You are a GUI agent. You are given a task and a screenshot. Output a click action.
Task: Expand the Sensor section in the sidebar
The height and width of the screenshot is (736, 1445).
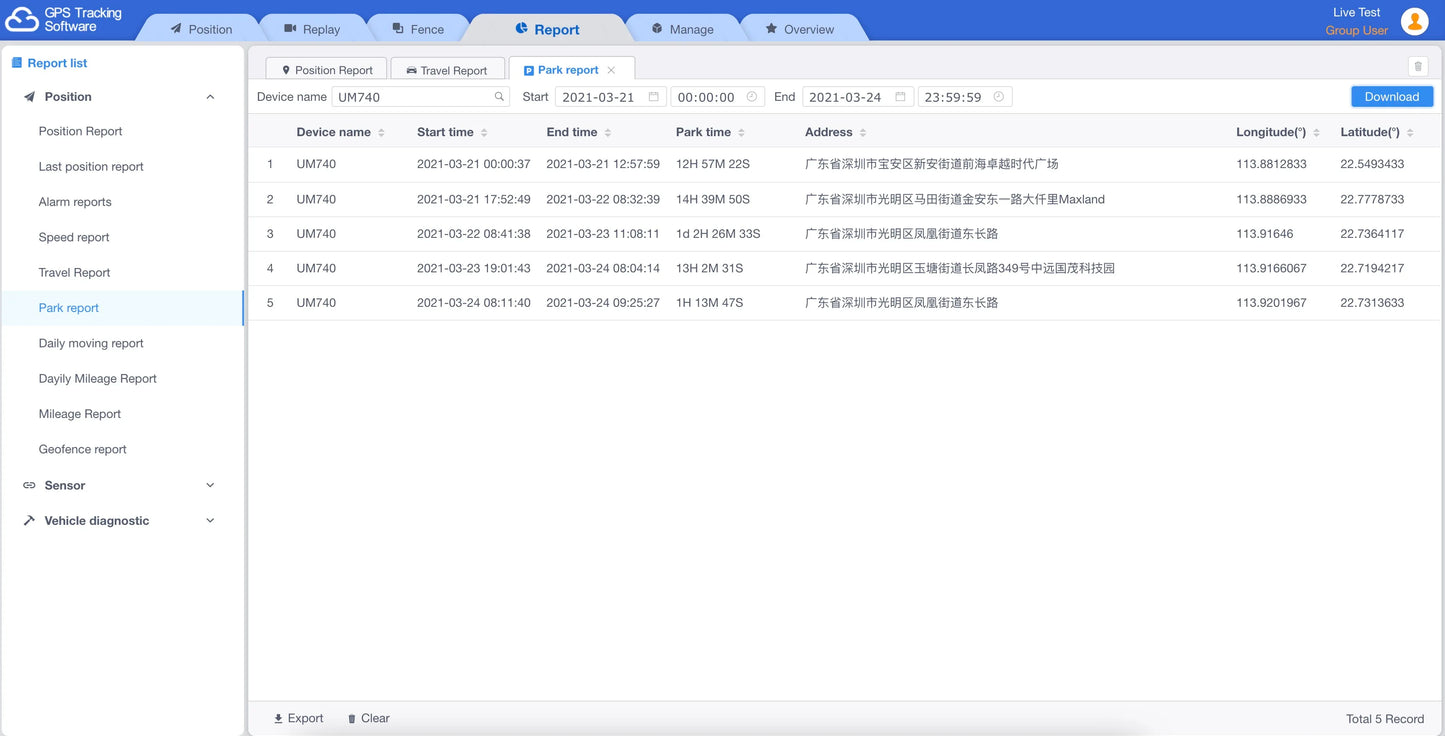[210, 485]
